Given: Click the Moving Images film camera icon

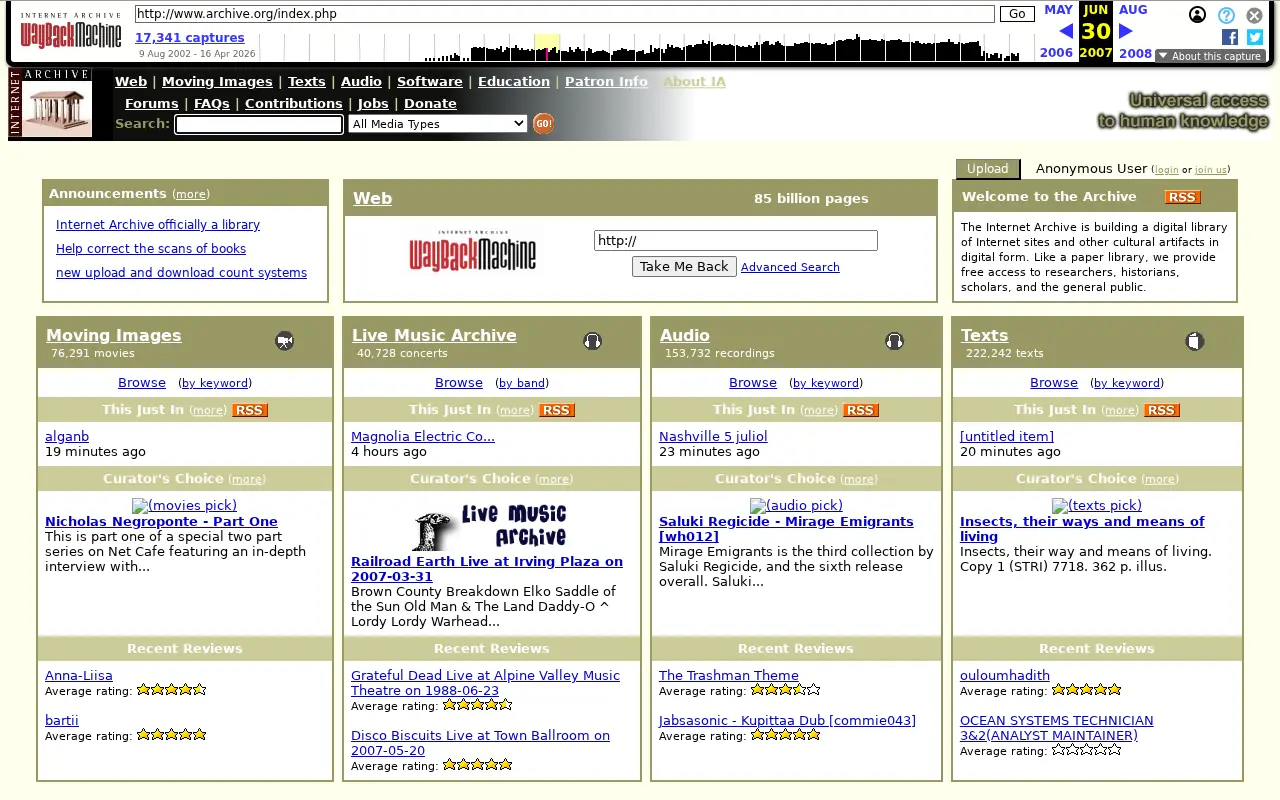Looking at the screenshot, I should pyautogui.click(x=285, y=341).
